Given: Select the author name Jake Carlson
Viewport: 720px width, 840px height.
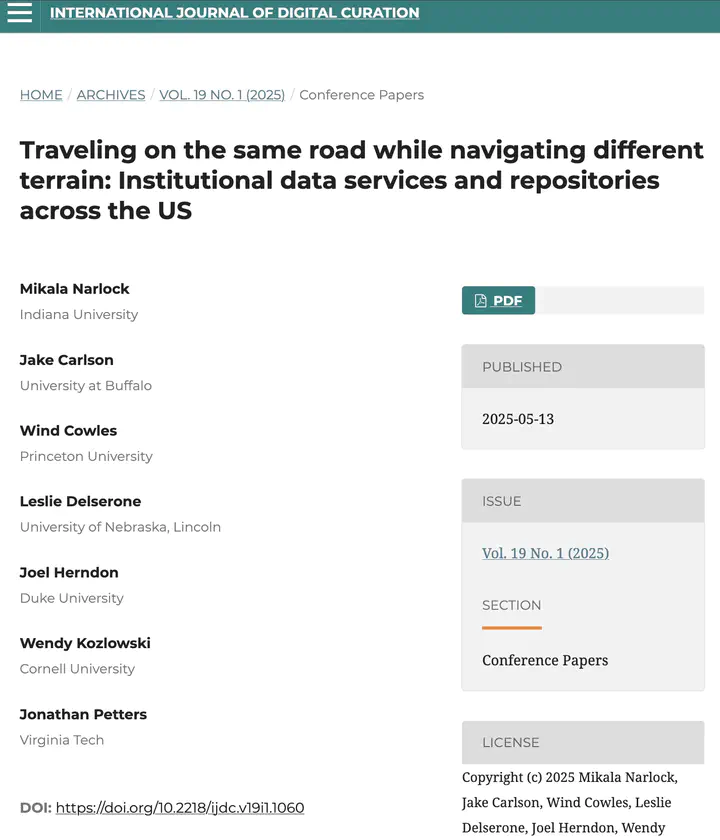Looking at the screenshot, I should pos(67,360).
